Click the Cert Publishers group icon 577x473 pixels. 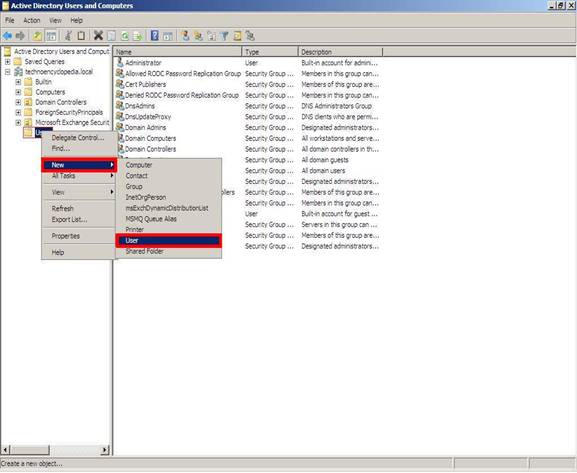(120, 84)
